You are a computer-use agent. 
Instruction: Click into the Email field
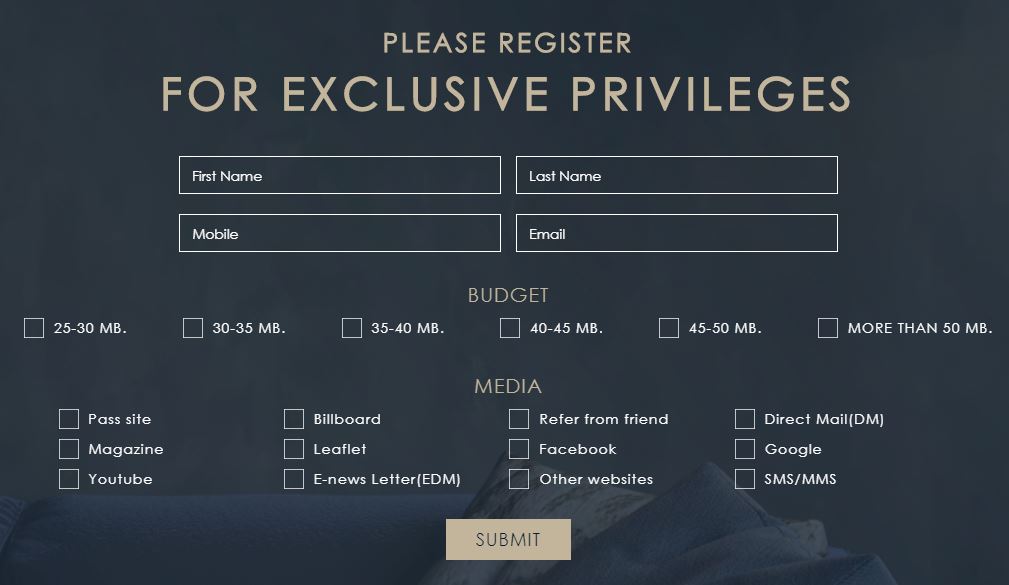pyautogui.click(x=676, y=233)
